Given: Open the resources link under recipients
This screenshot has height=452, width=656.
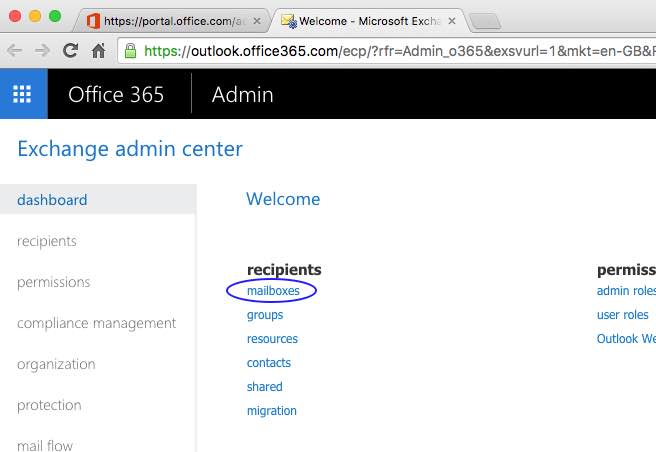Looking at the screenshot, I should [272, 339].
